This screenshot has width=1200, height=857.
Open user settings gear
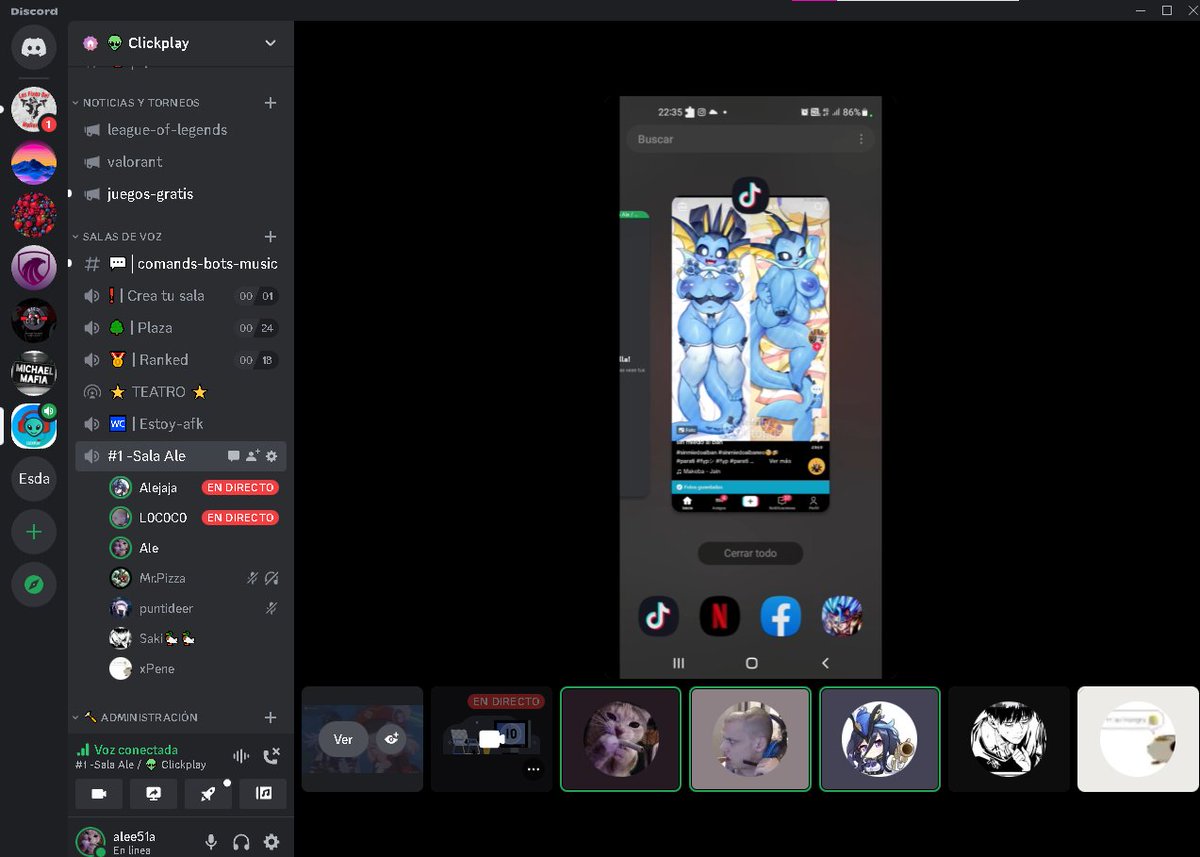[271, 842]
